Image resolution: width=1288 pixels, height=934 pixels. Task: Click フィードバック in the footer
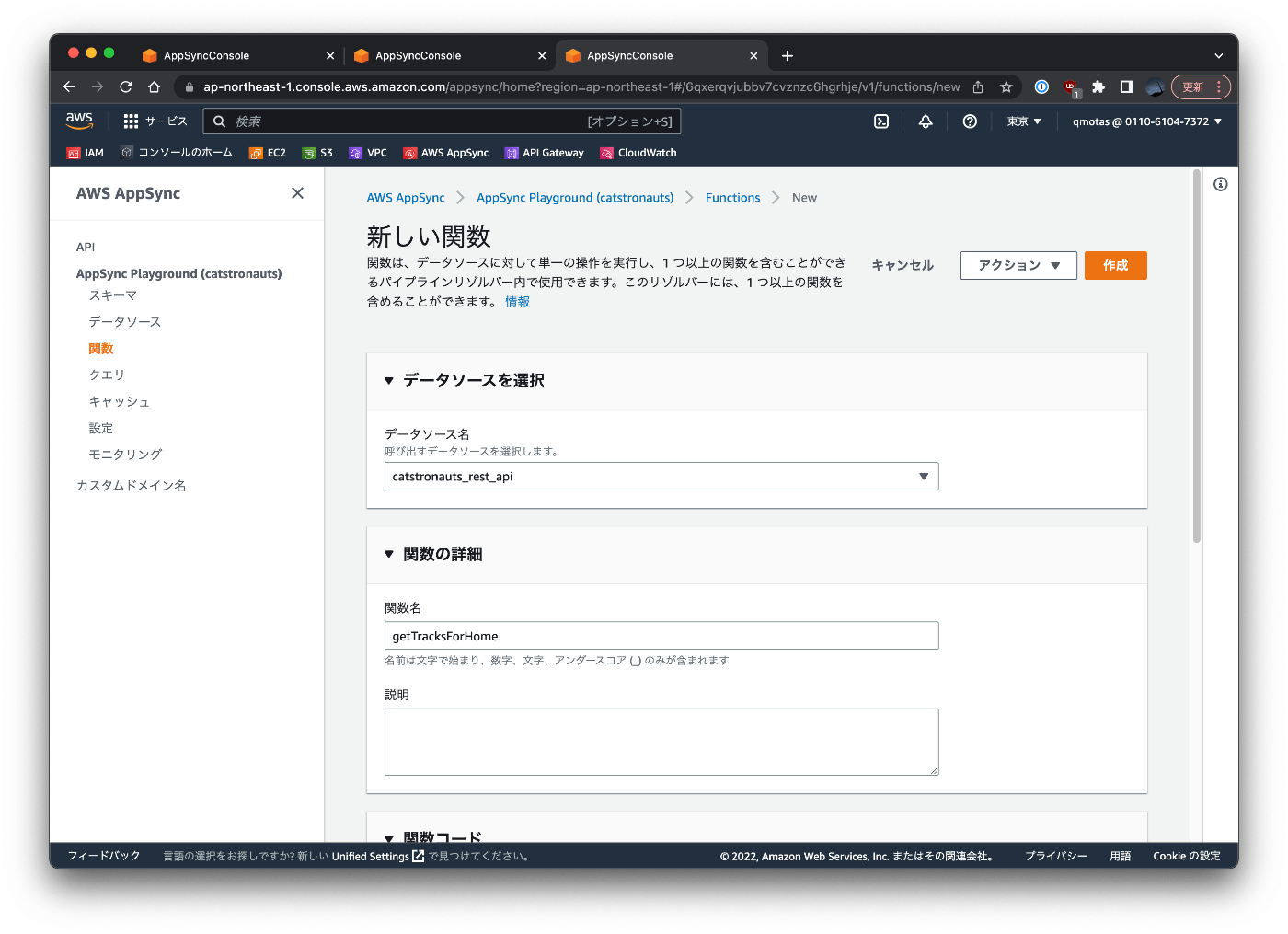coord(104,856)
